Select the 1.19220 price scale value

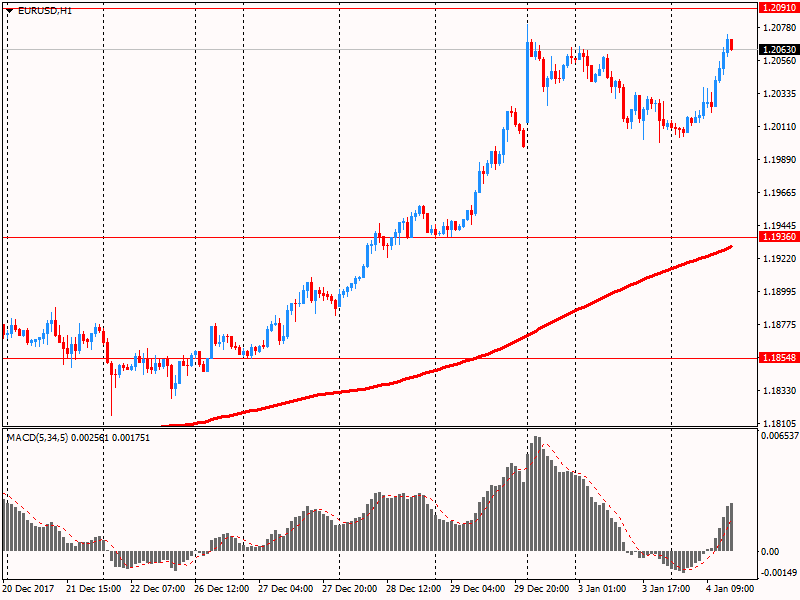click(x=780, y=259)
